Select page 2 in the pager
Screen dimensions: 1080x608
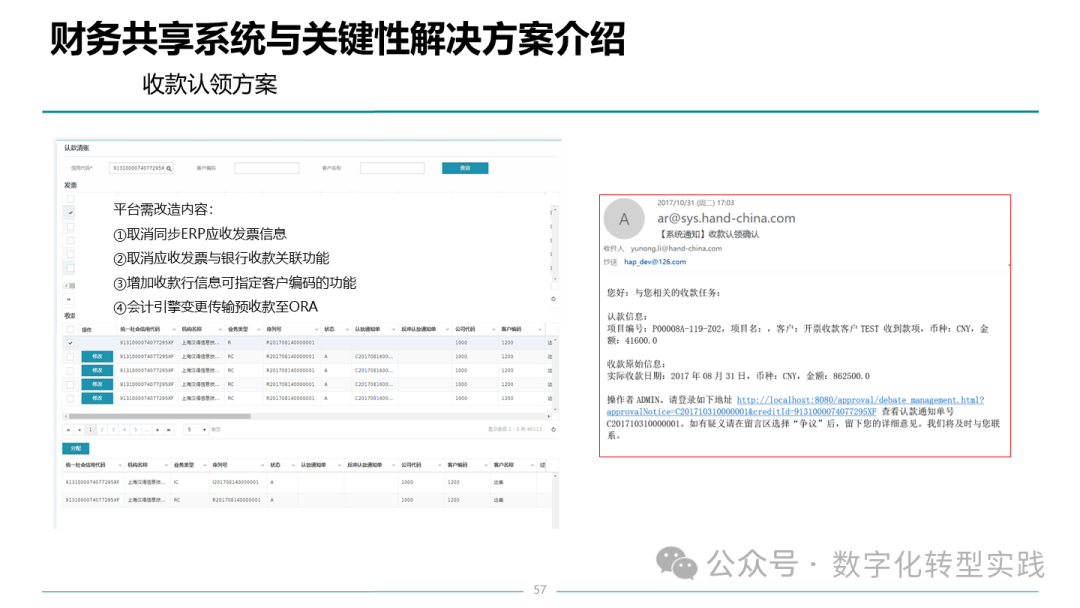point(102,430)
